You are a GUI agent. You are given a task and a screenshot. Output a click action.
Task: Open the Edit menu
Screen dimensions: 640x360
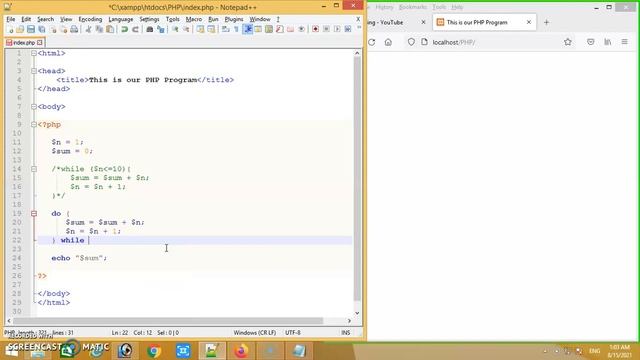26,19
